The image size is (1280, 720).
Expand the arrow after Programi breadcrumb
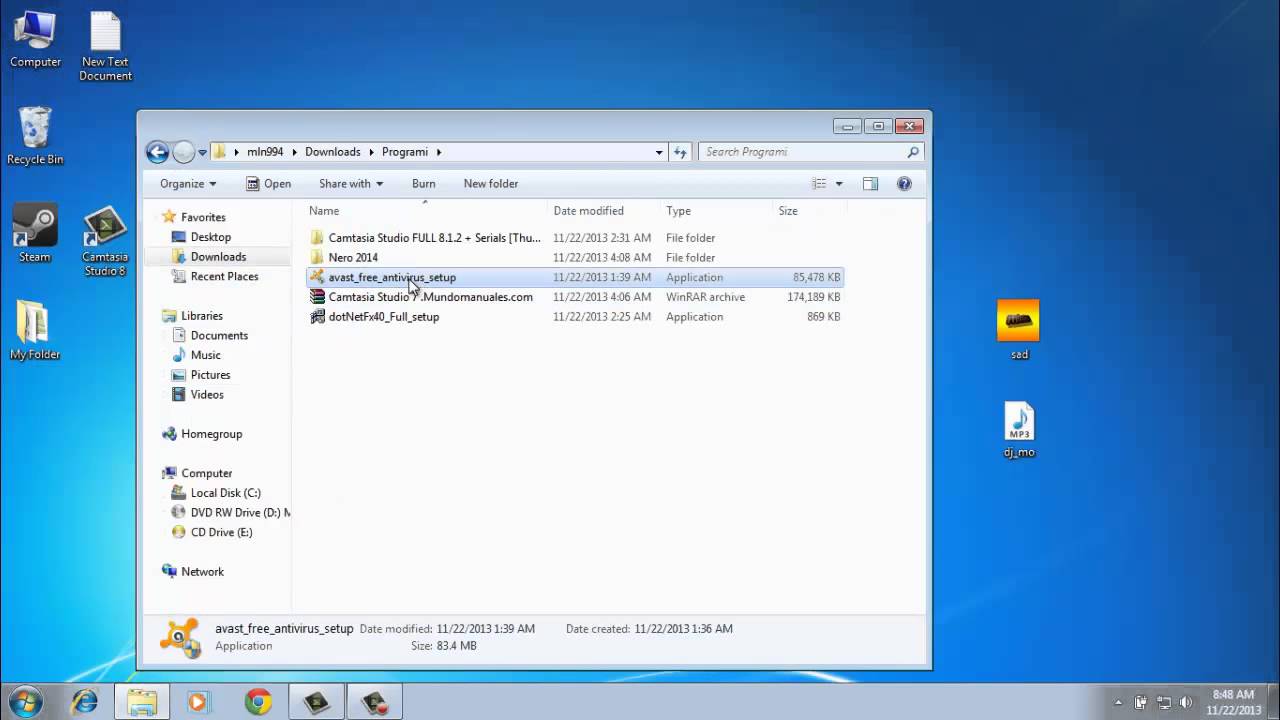click(438, 152)
